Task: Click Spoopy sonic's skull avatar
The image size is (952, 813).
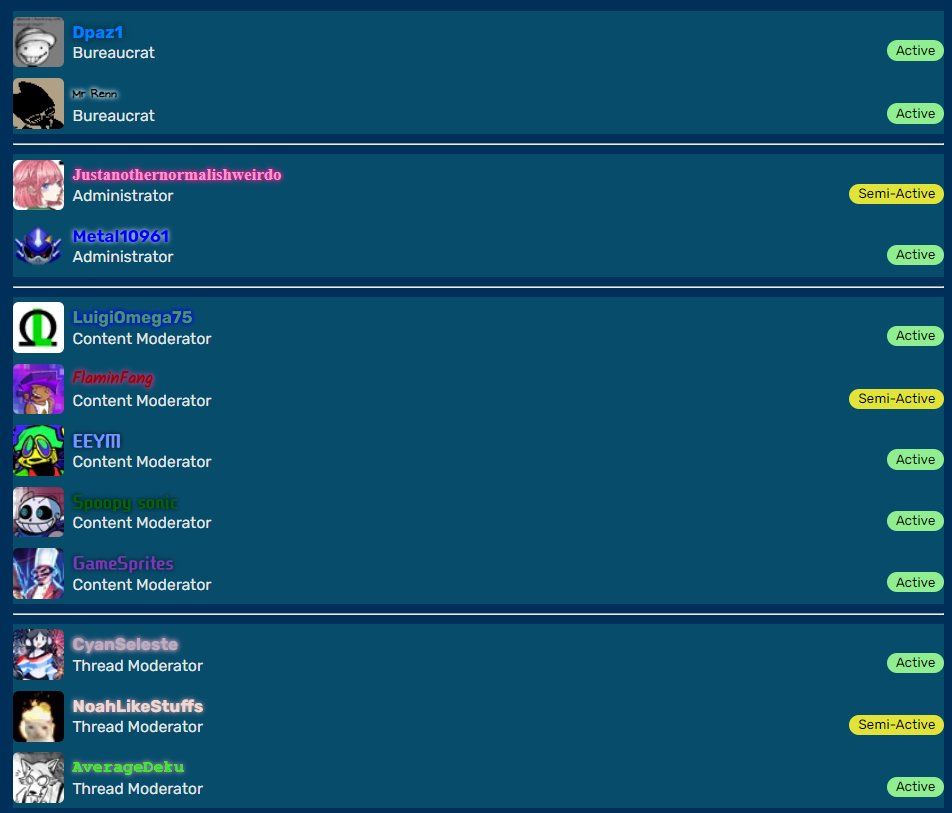Action: click(x=38, y=512)
